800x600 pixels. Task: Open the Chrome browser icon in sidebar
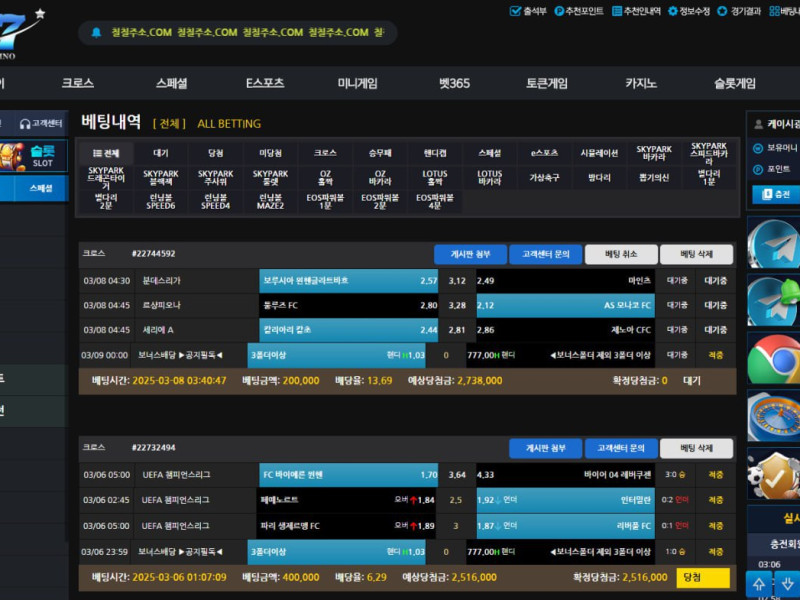pyautogui.click(x=773, y=359)
